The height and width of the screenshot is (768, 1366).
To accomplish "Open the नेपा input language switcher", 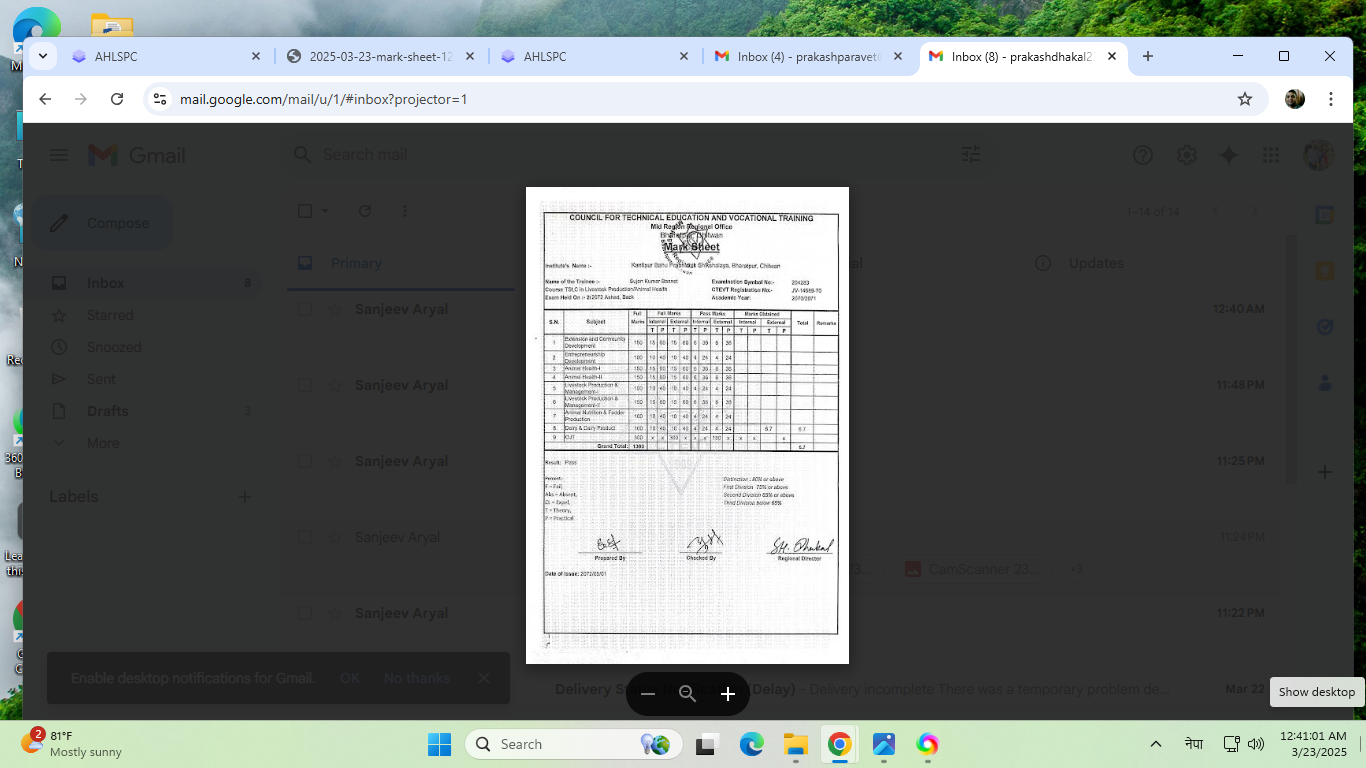I will (x=1194, y=744).
